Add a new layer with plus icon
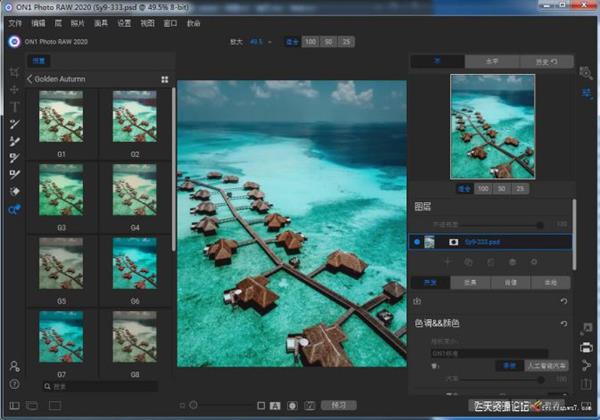The image size is (600, 420). click(x=445, y=261)
